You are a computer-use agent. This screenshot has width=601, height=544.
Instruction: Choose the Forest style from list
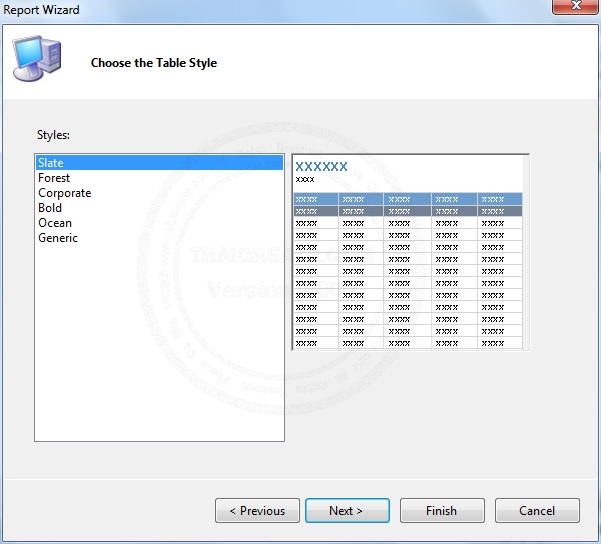point(54,178)
